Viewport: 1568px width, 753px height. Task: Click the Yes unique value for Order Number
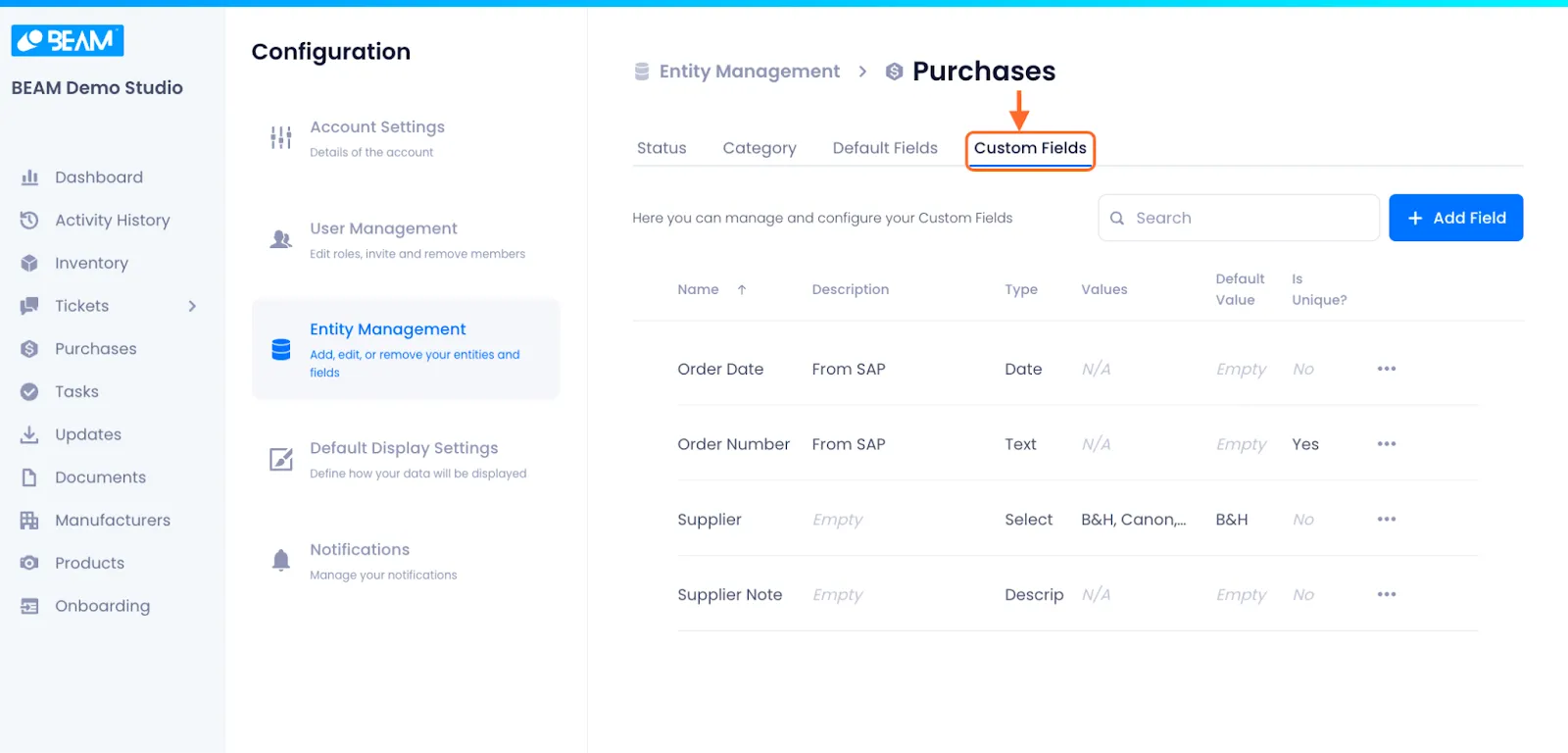pyautogui.click(x=1305, y=444)
